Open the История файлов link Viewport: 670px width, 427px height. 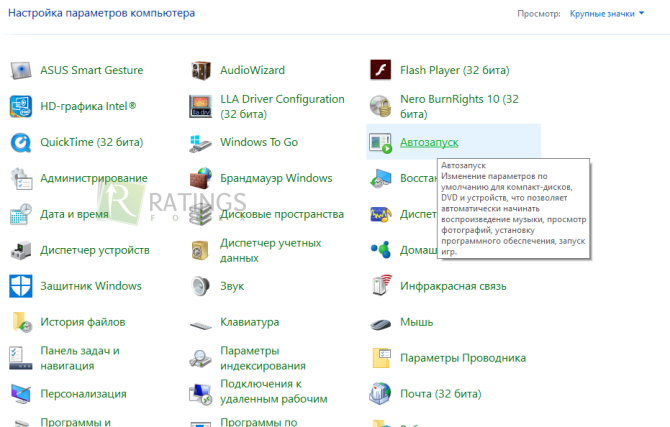click(83, 322)
